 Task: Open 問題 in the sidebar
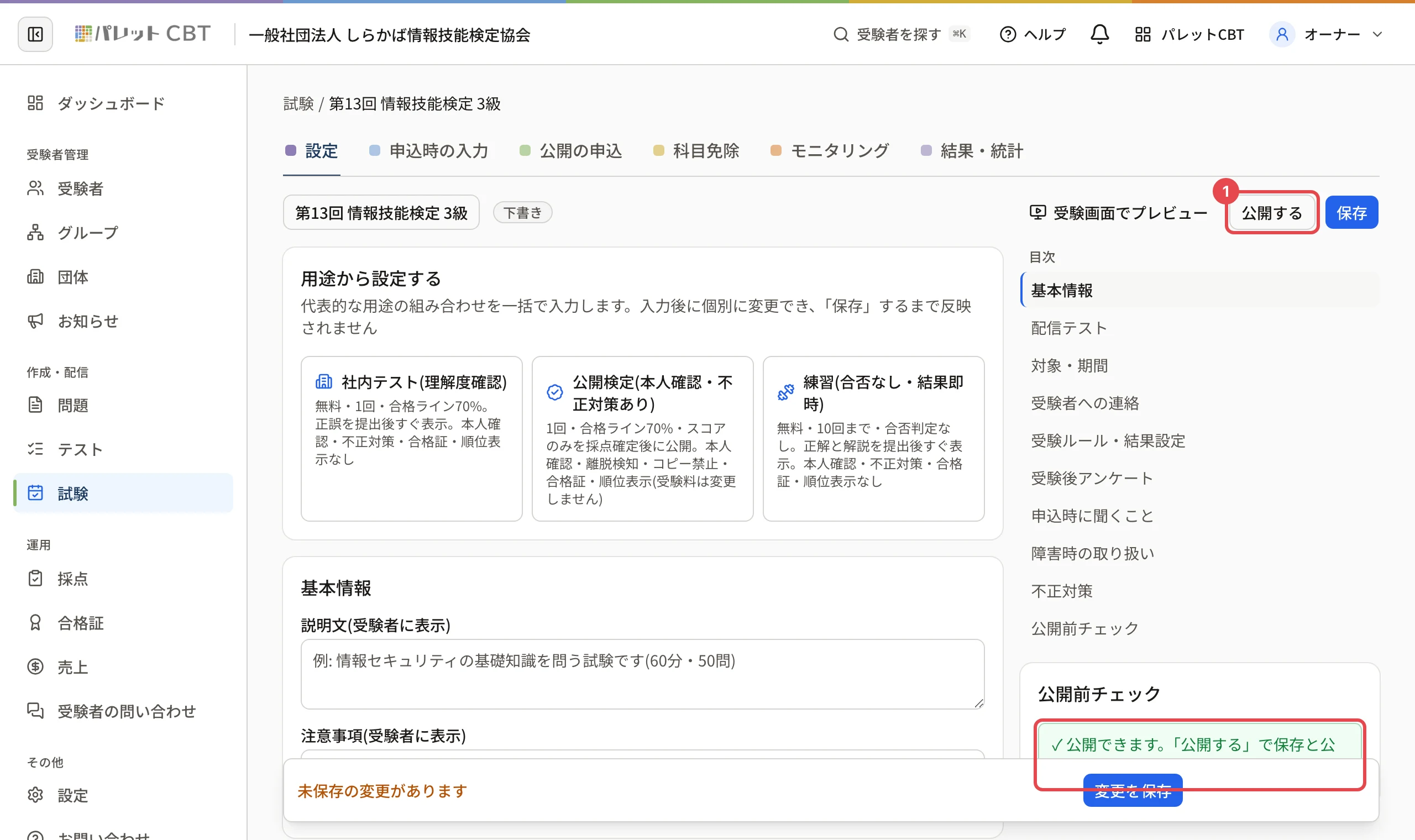tap(123, 405)
